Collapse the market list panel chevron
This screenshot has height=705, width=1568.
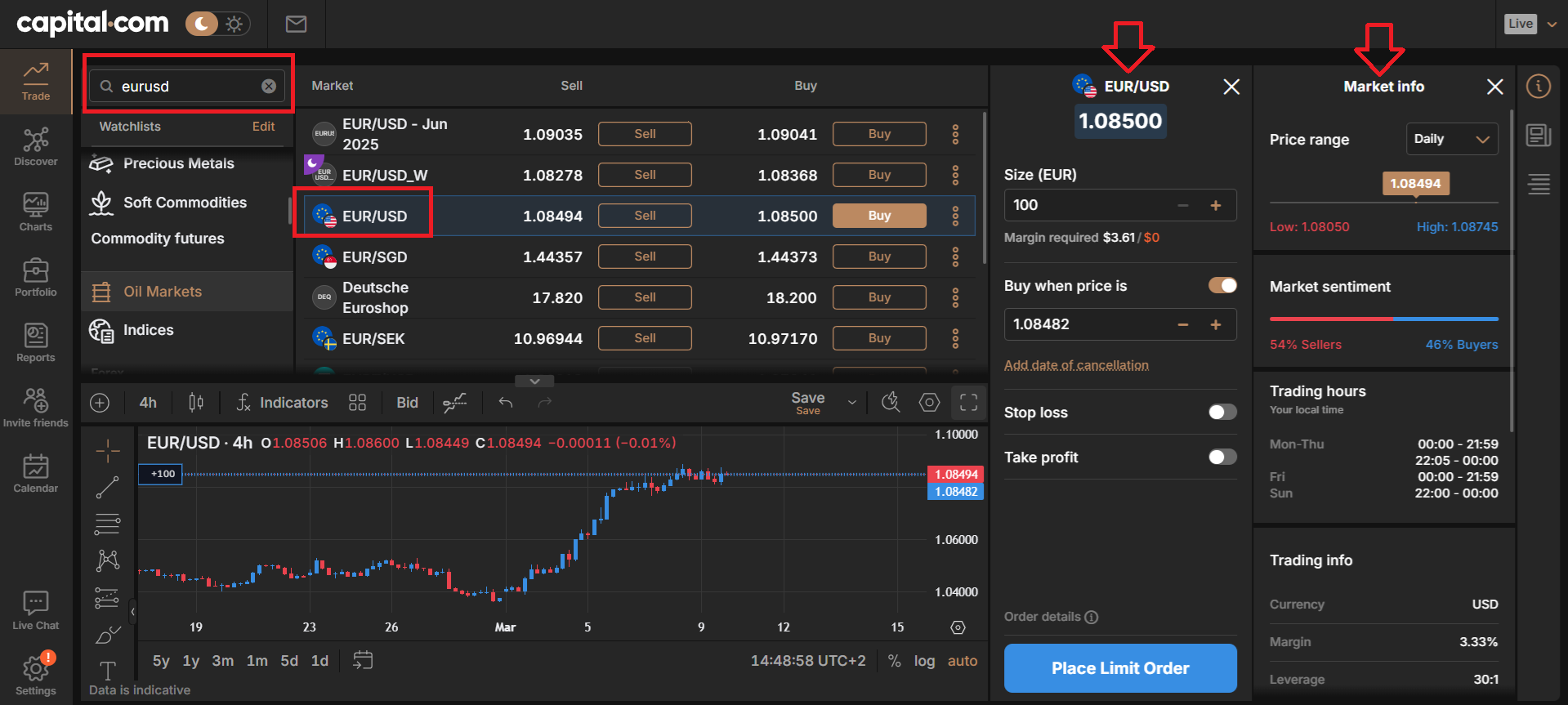534,381
